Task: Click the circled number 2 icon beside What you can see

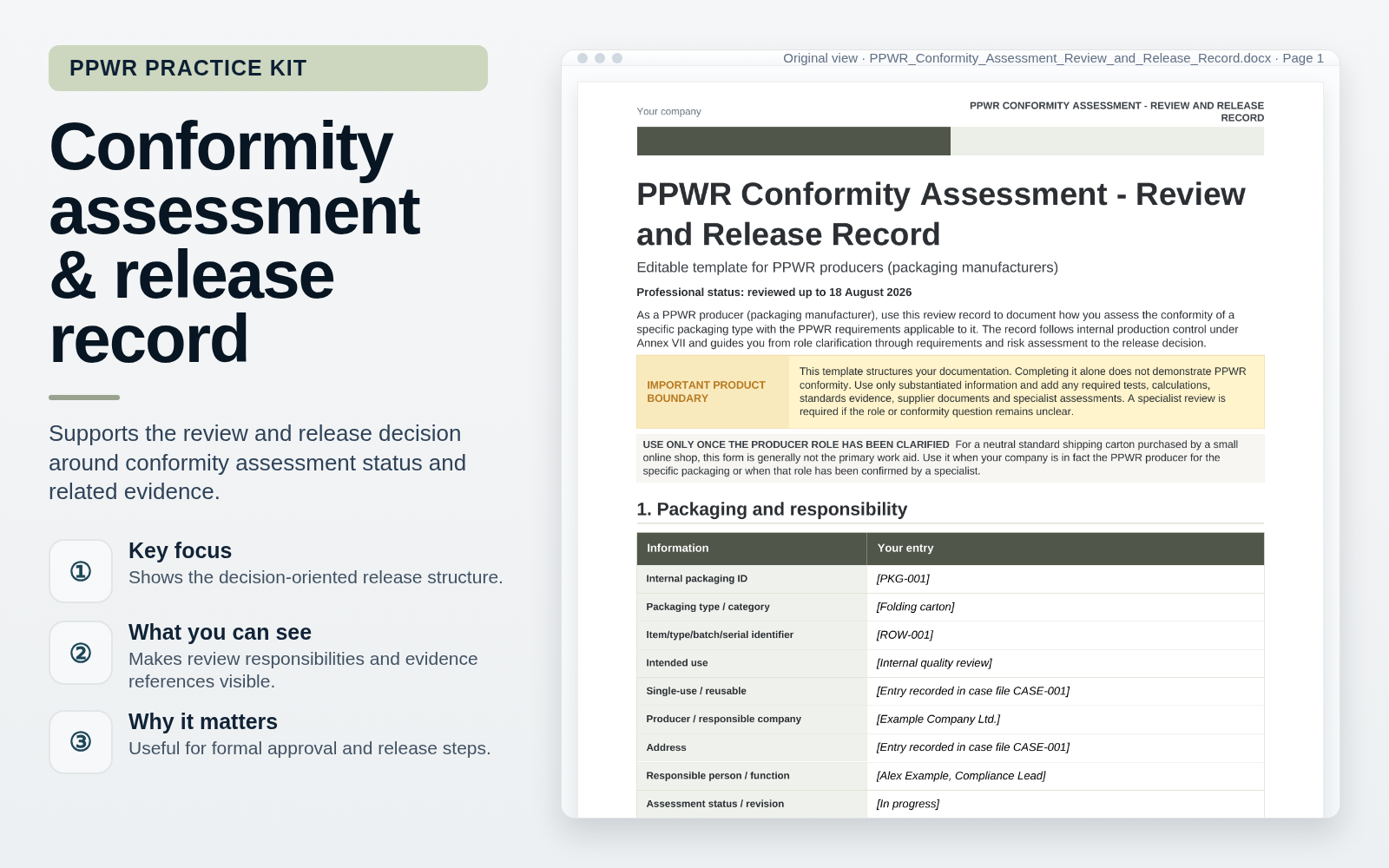Action: coord(81,653)
